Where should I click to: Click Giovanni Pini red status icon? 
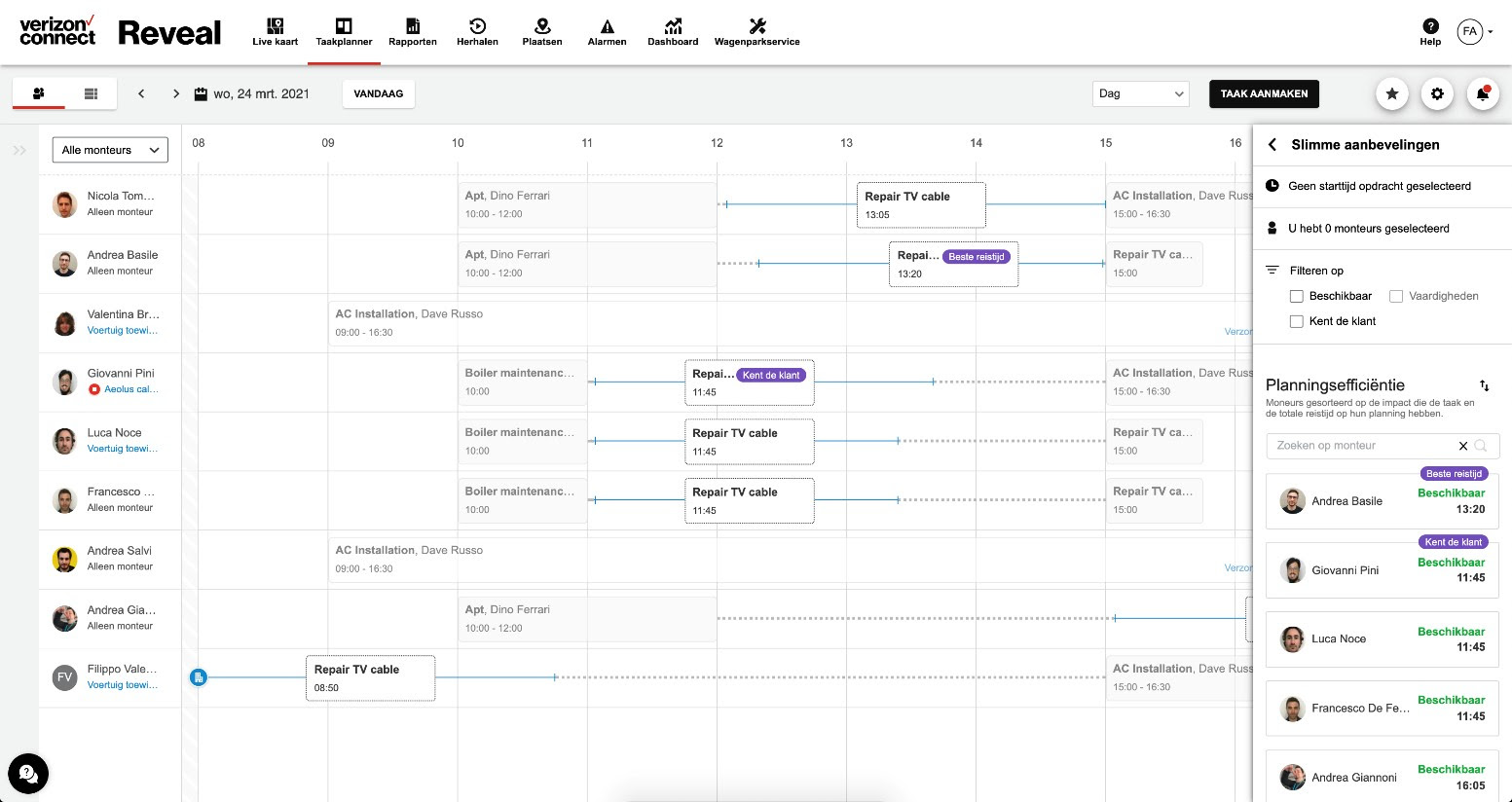pyautogui.click(x=94, y=389)
